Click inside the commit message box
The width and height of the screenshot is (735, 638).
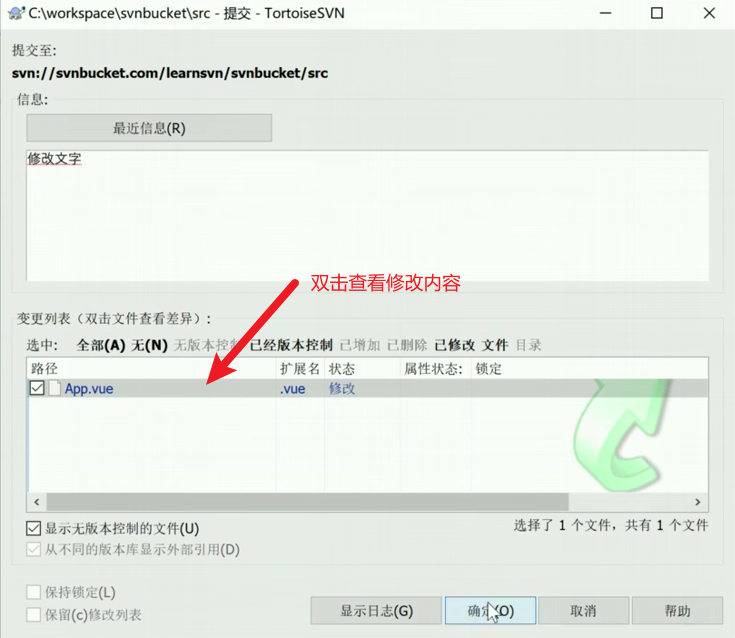click(367, 216)
